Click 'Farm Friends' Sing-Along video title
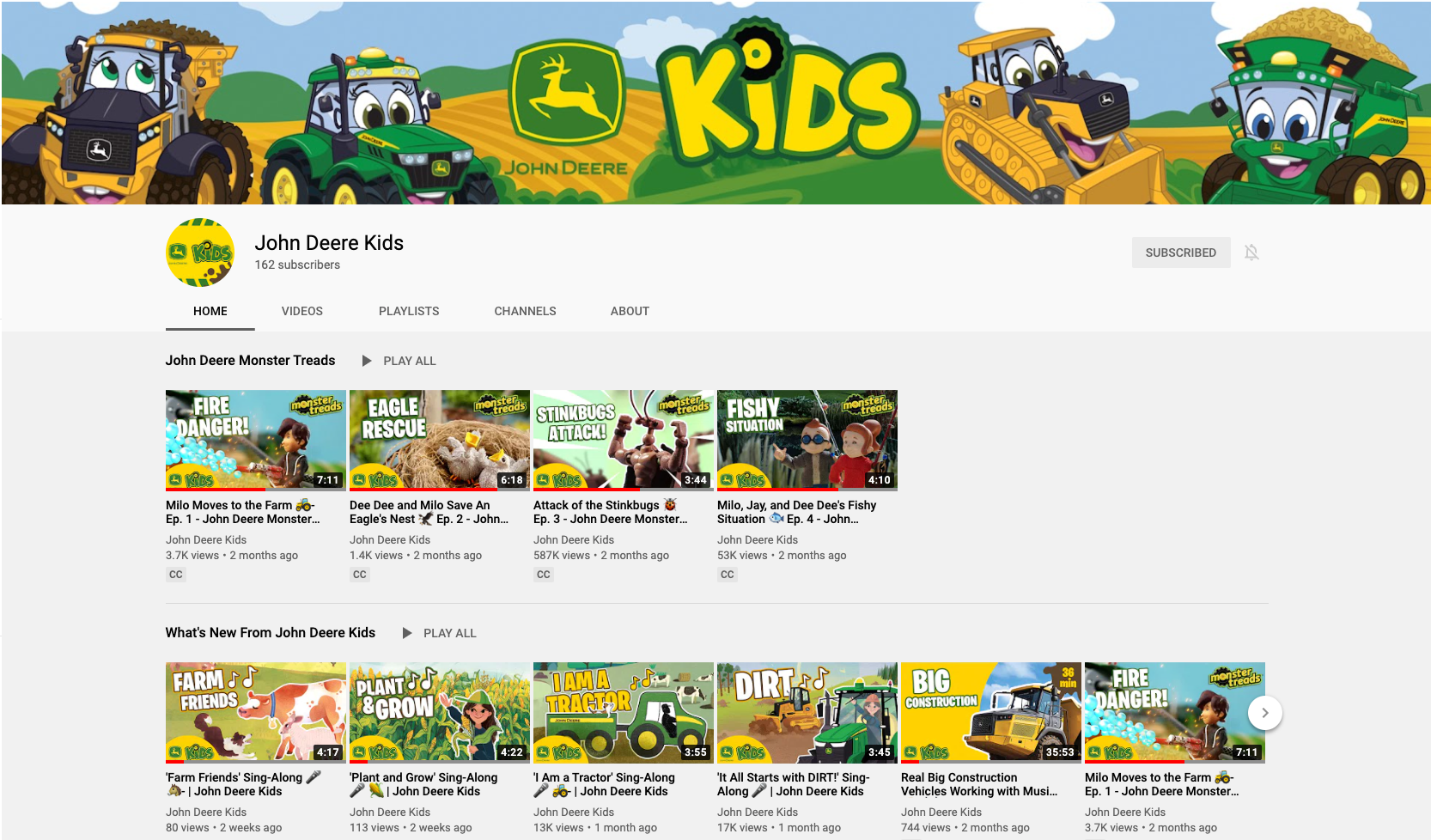Image resolution: width=1431 pixels, height=840 pixels. [244, 784]
